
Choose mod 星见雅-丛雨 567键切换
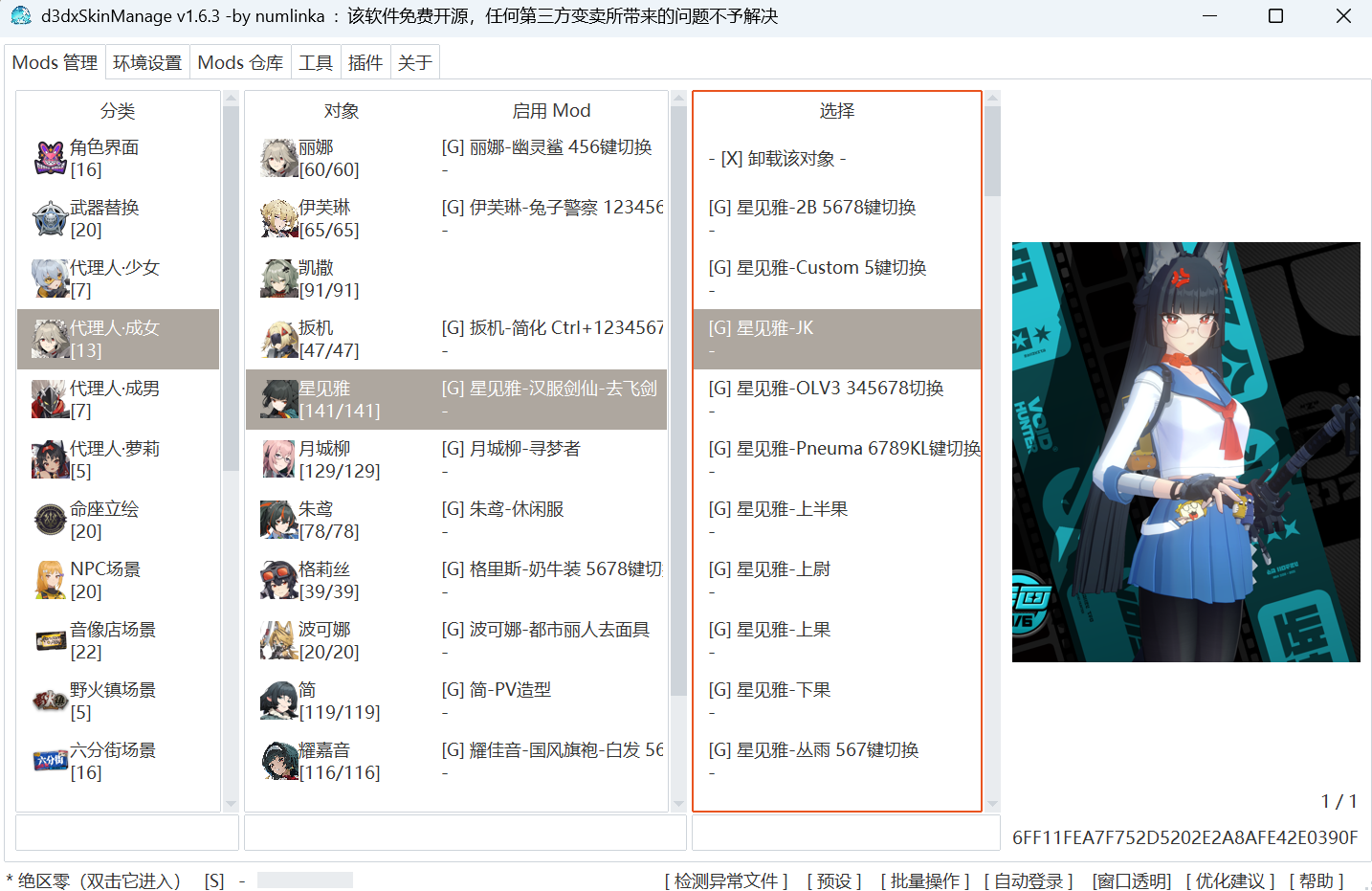tap(837, 761)
